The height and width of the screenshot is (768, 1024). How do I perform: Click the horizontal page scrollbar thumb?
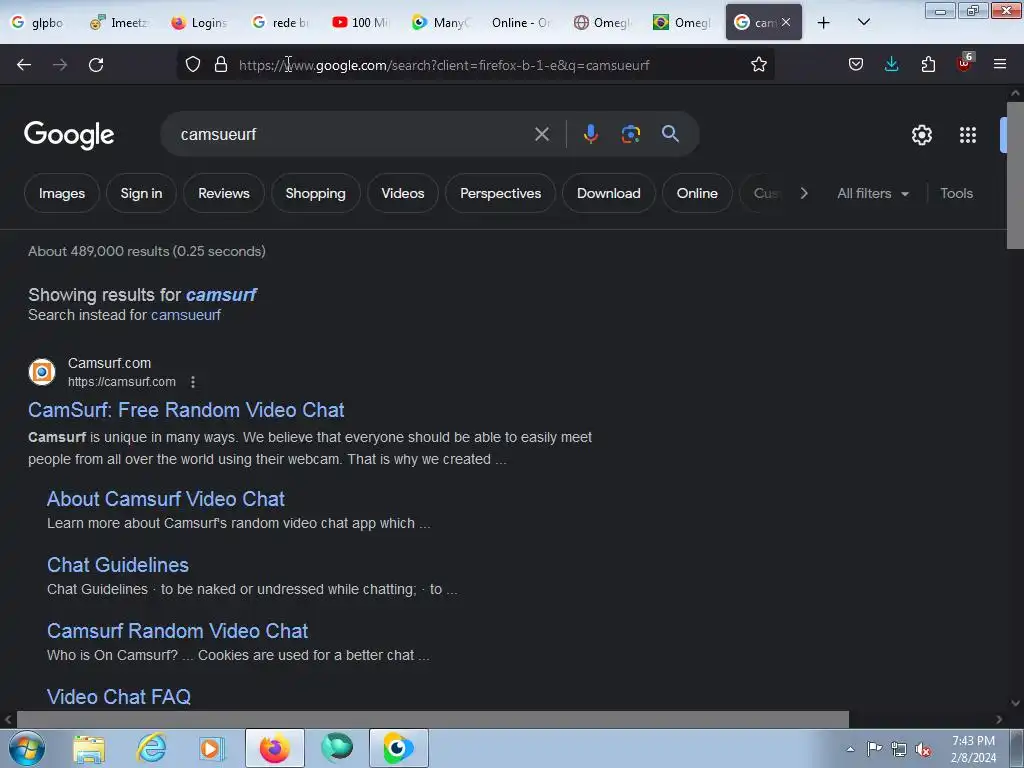(432, 719)
